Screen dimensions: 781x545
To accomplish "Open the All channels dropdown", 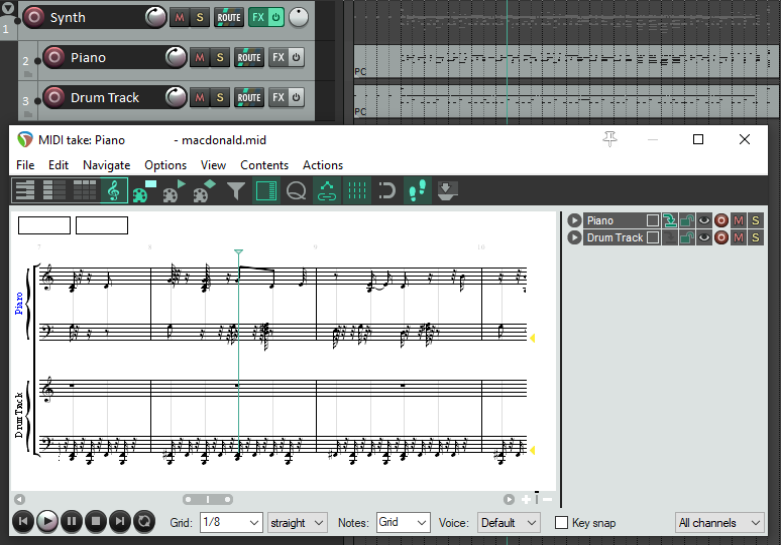I will (x=720, y=523).
